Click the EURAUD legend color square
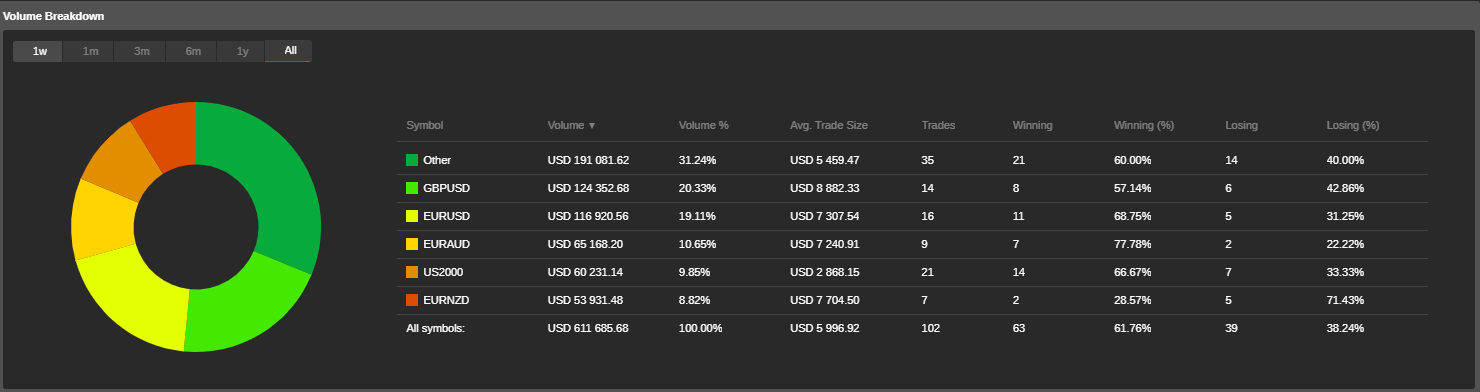This screenshot has height=392, width=1480. click(412, 244)
